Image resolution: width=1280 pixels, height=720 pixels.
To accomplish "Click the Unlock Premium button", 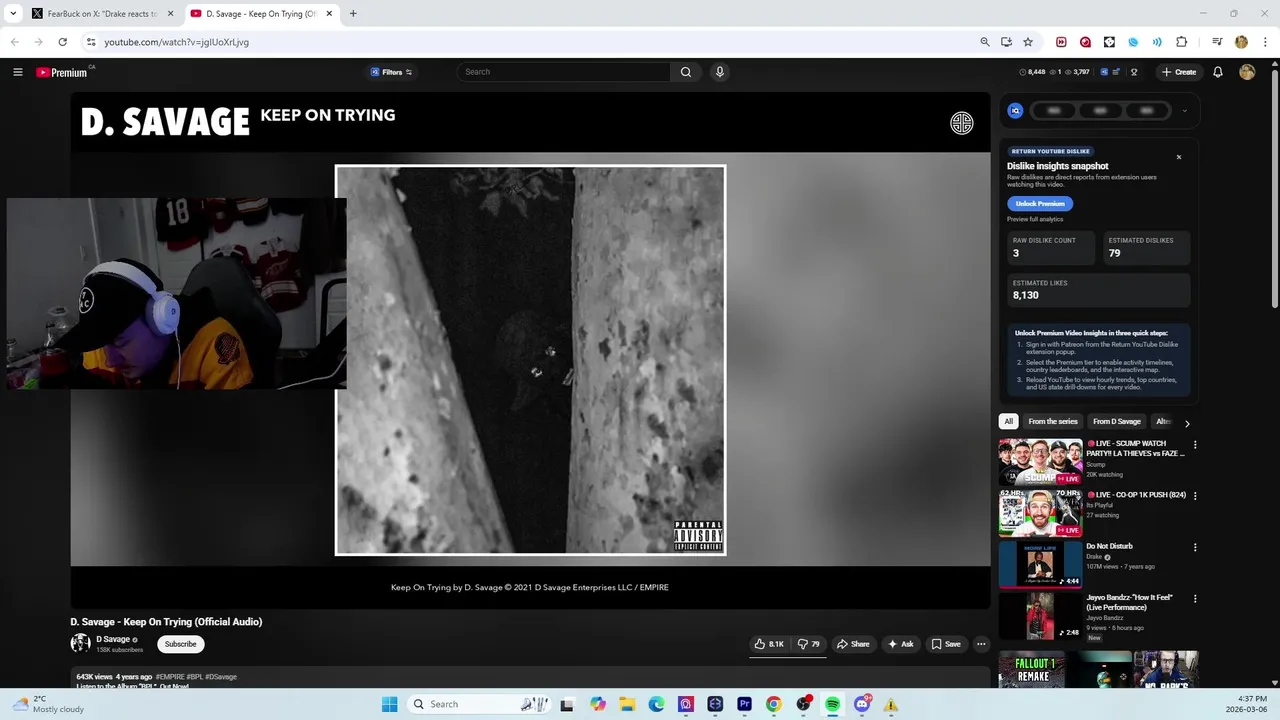I will click(x=1040, y=203).
